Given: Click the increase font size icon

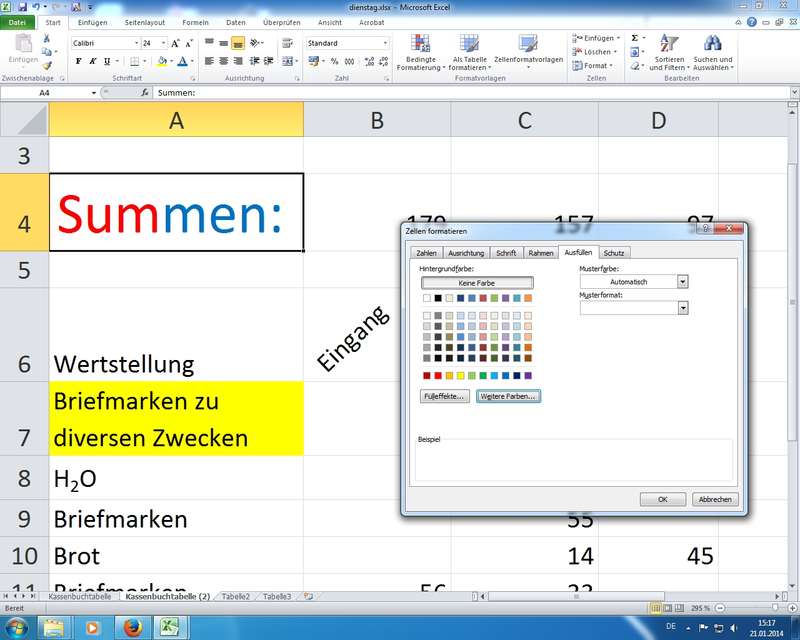Looking at the screenshot, I should (176, 43).
